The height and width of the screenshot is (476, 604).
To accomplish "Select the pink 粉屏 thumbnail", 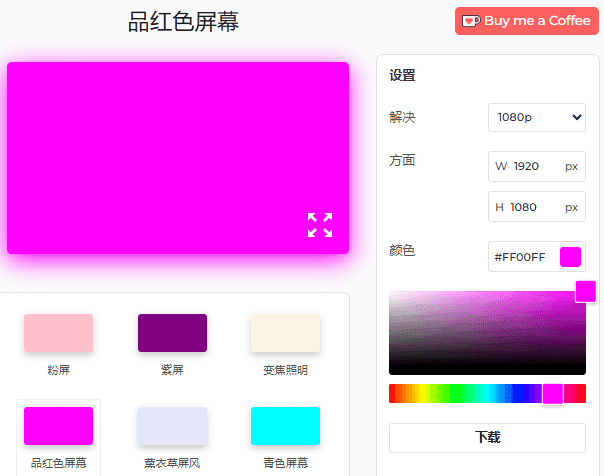I will [58, 333].
